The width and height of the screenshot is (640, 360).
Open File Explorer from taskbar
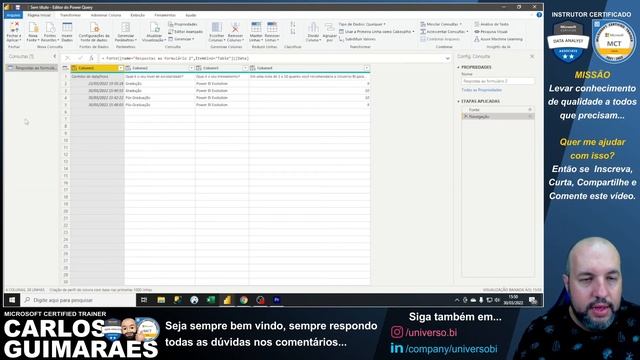click(x=161, y=300)
